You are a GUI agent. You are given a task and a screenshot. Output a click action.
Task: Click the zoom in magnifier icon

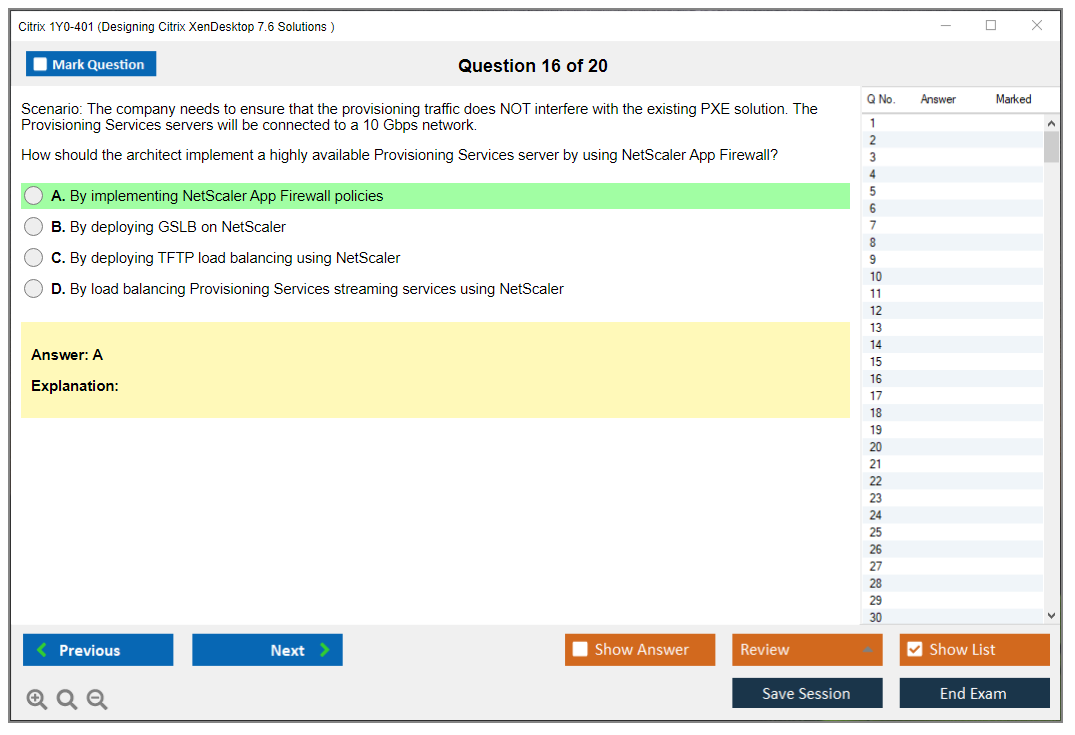tap(36, 700)
